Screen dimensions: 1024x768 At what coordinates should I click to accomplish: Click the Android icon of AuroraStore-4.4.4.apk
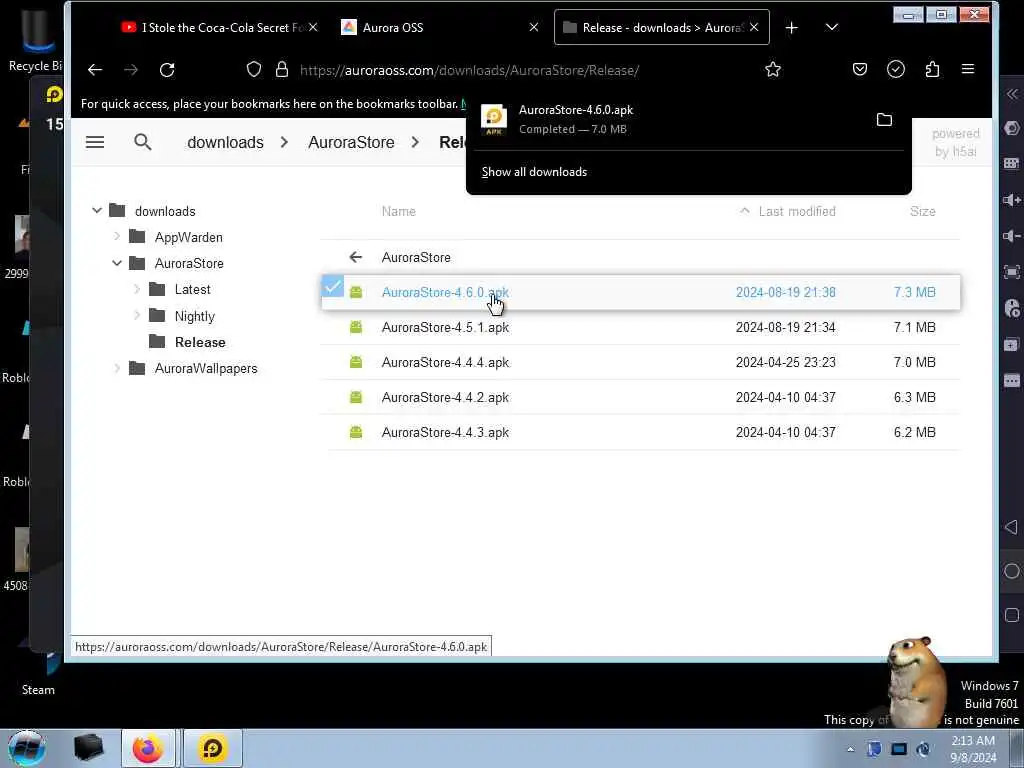click(x=356, y=362)
